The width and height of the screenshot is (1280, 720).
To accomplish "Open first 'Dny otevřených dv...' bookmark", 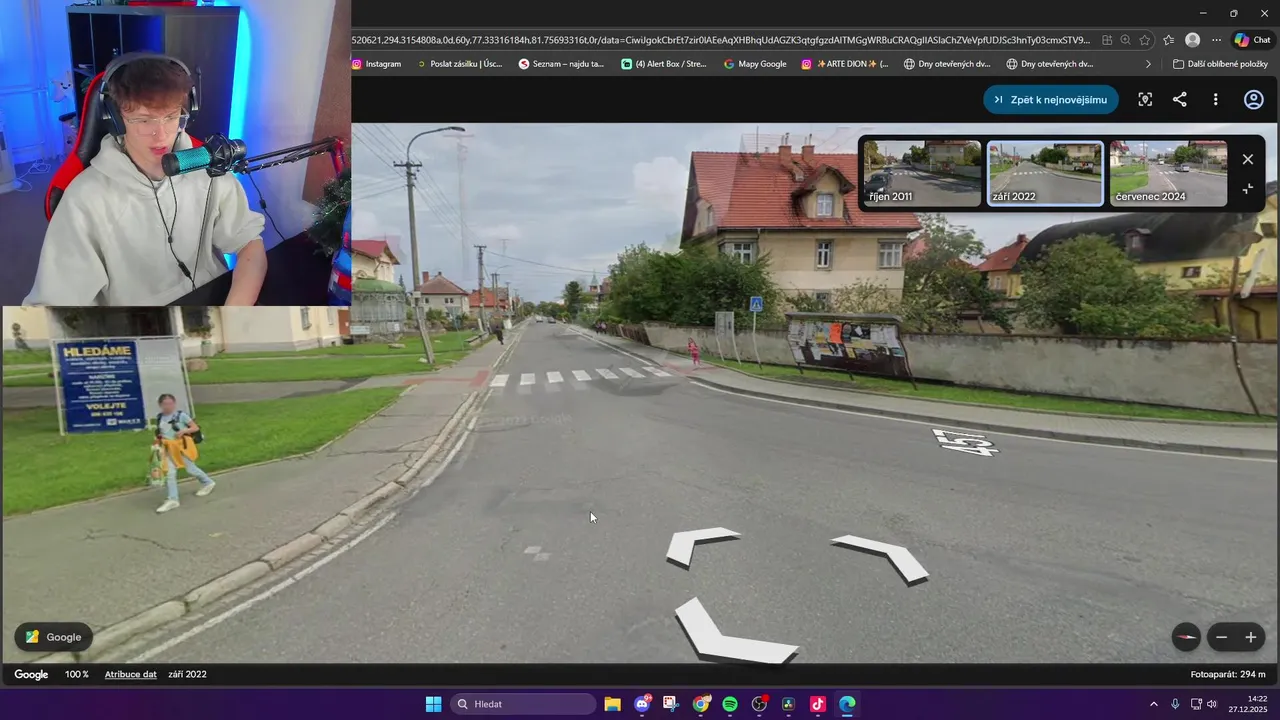I will 947,64.
